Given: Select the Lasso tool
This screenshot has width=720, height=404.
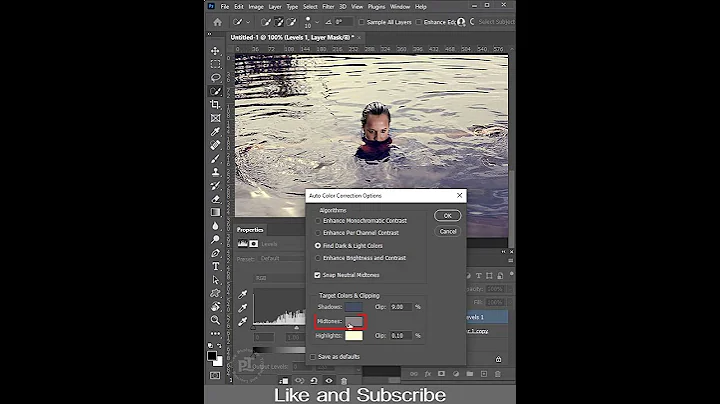Looking at the screenshot, I should pyautogui.click(x=215, y=77).
